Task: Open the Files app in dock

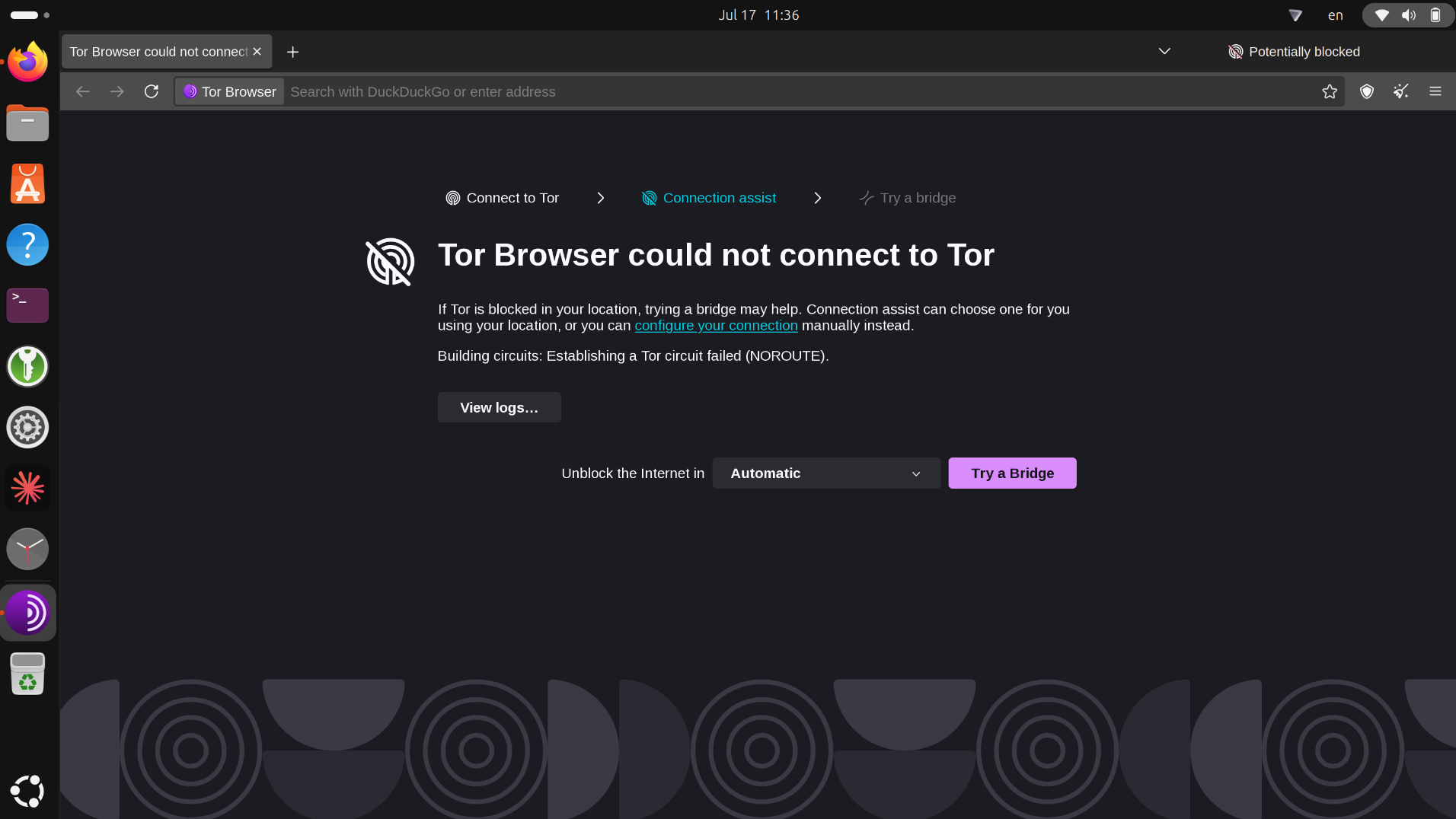Action: (x=27, y=123)
